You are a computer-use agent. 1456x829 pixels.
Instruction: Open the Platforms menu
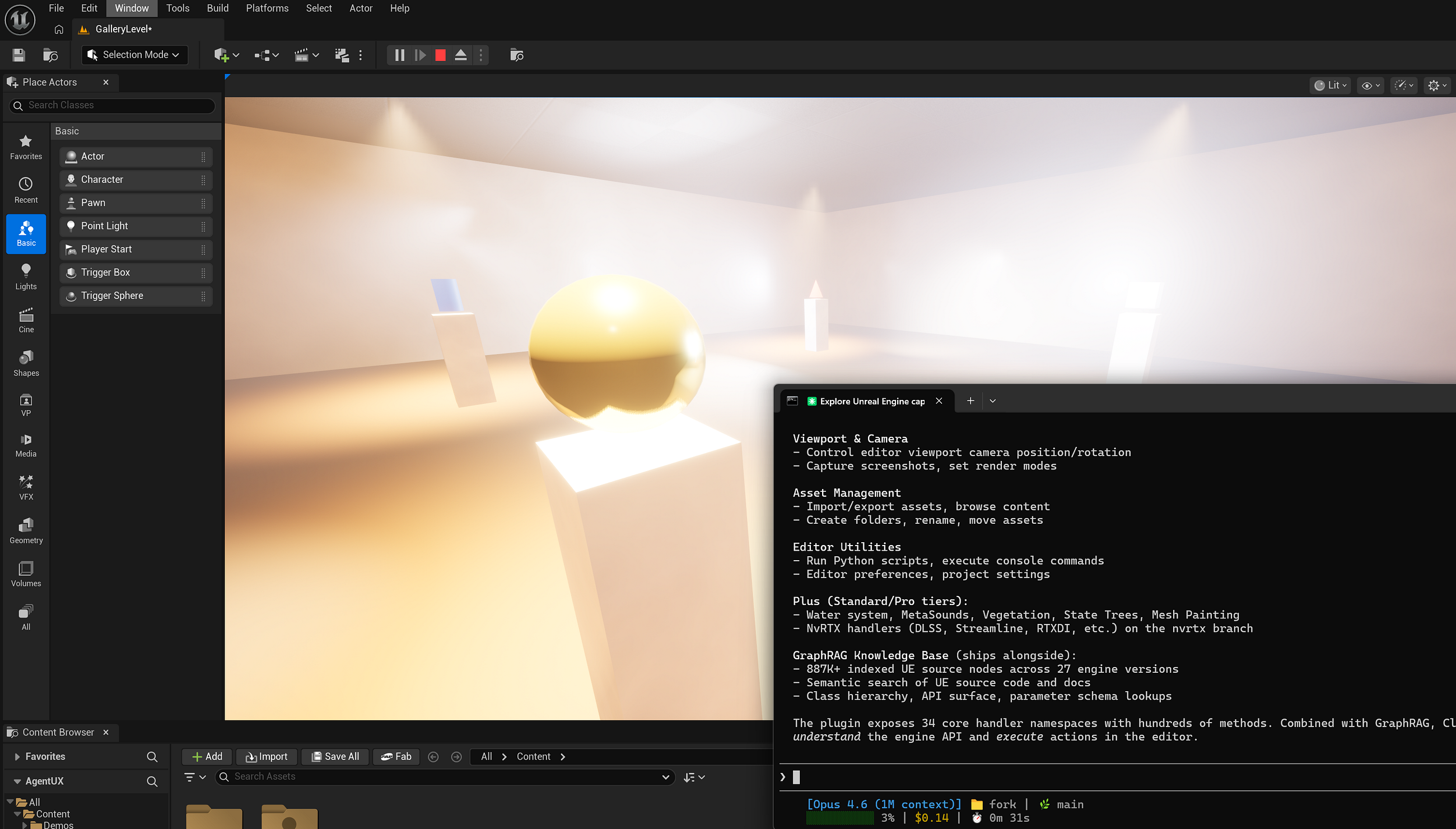point(267,8)
